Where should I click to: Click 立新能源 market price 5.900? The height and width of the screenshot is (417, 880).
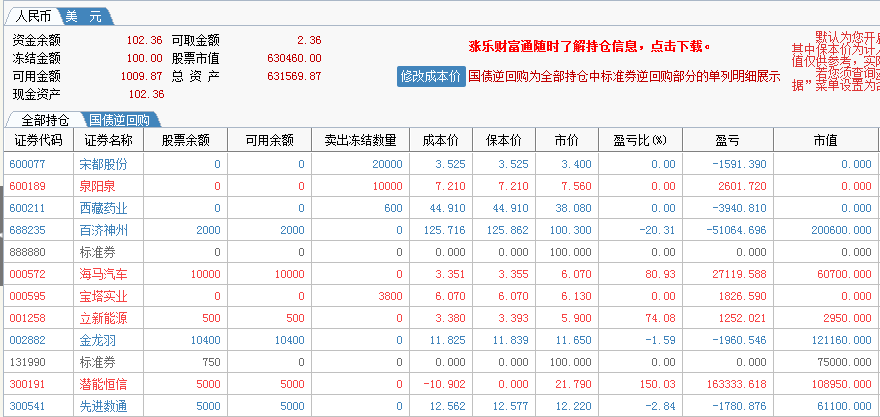pyautogui.click(x=576, y=318)
